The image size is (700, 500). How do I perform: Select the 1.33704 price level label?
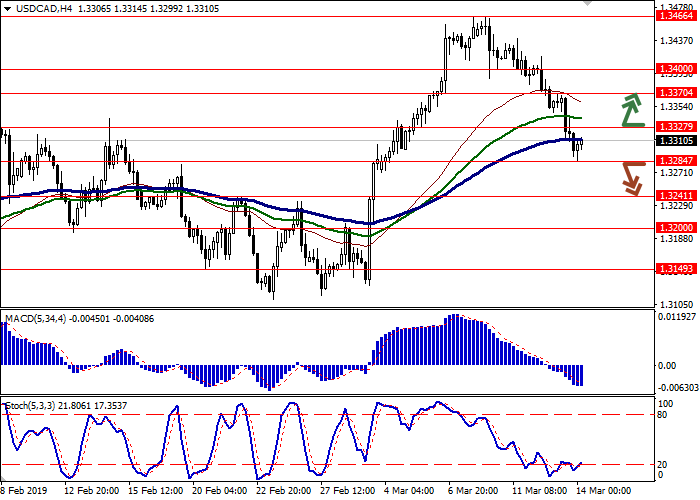click(676, 93)
